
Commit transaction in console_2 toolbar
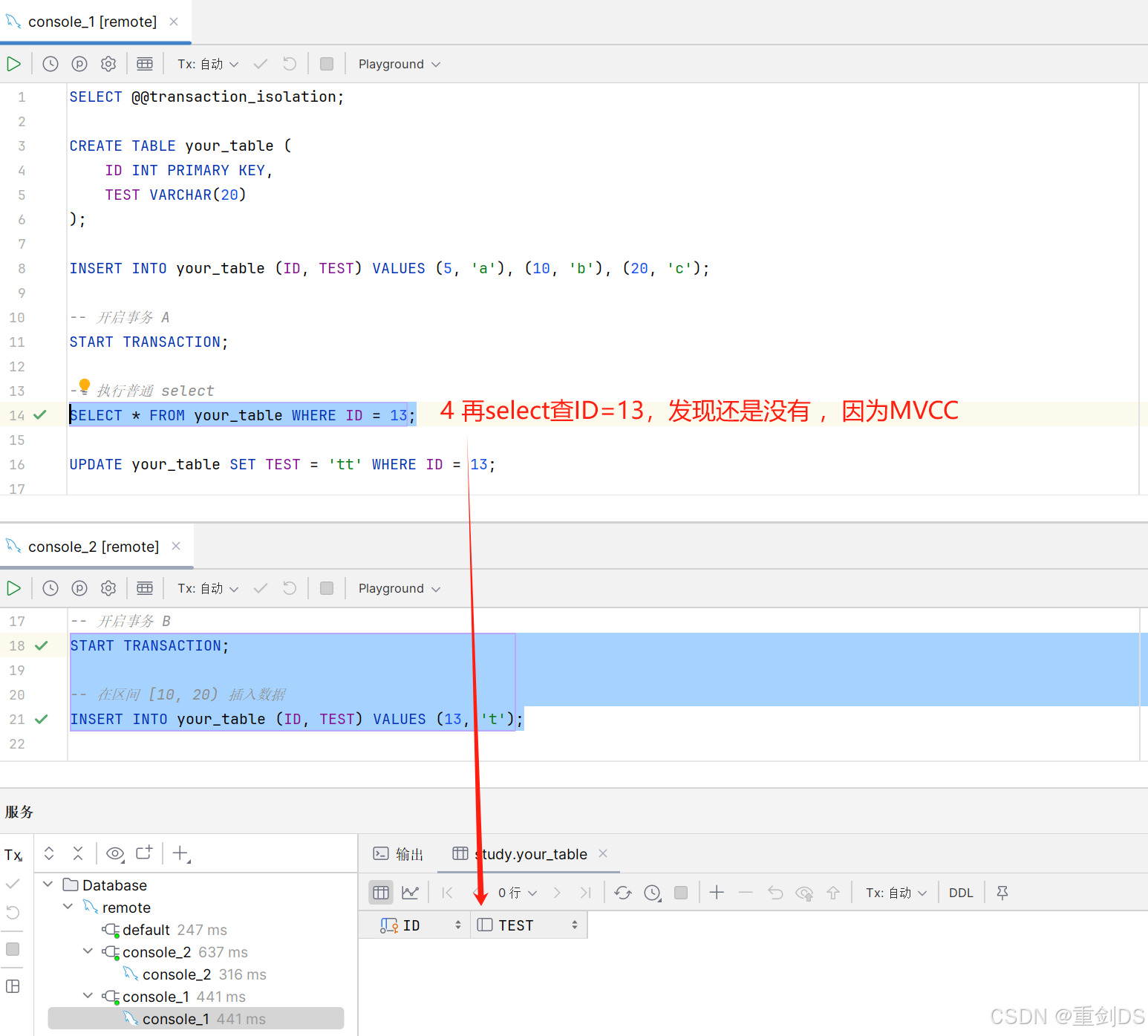[x=261, y=588]
